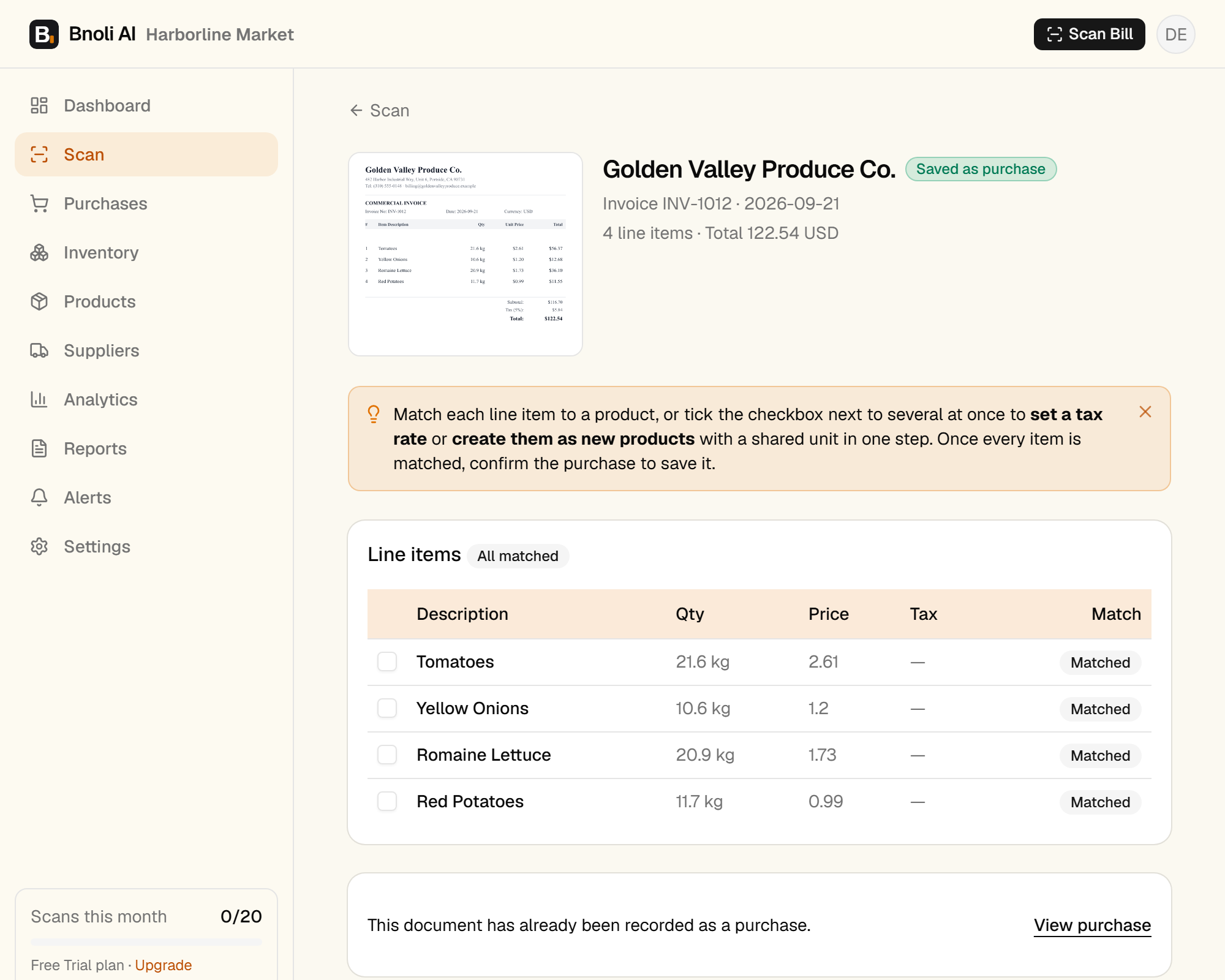The height and width of the screenshot is (980, 1225).
Task: Dismiss the matching tip banner
Action: pyautogui.click(x=1145, y=412)
